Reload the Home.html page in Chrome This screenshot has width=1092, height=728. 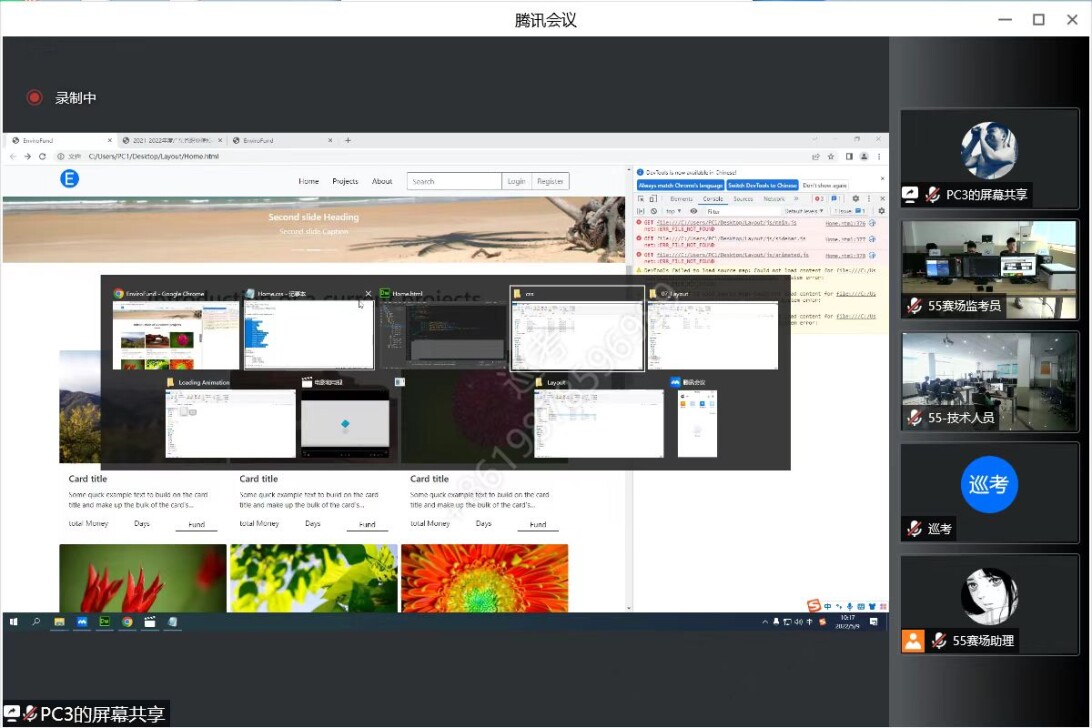point(42,157)
